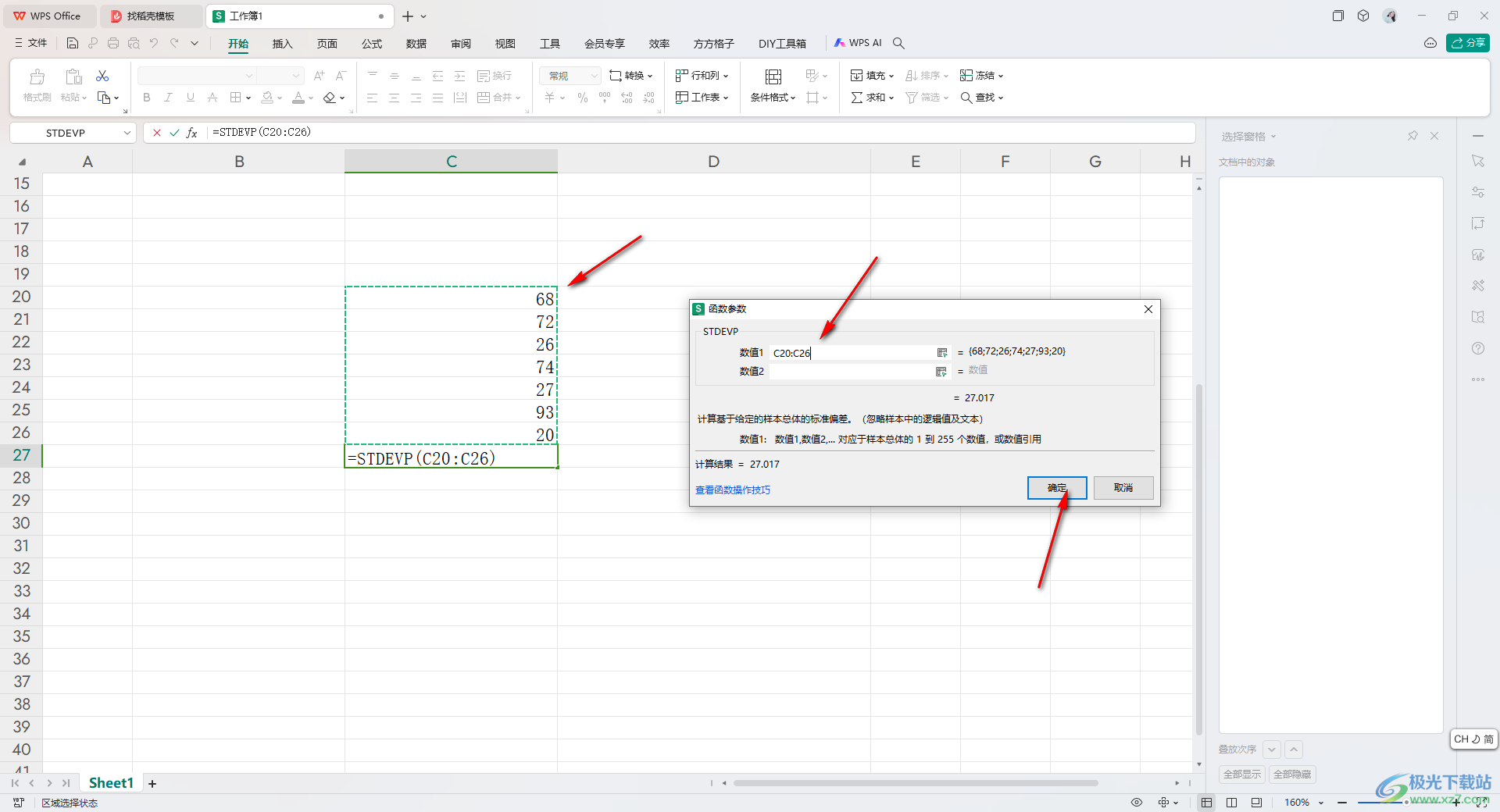This screenshot has width=1500, height=812.
Task: Collapse dialog range picker for 数值2
Action: click(941, 372)
